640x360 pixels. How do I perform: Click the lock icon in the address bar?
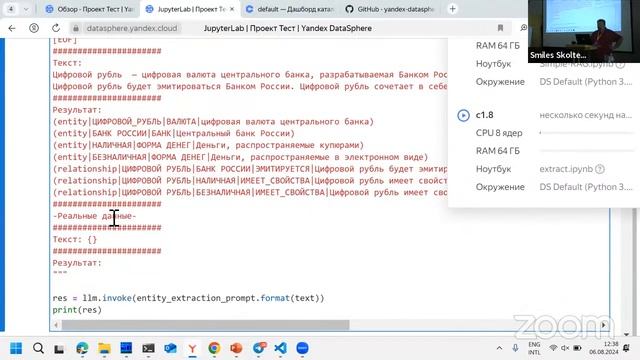[x=76, y=28]
